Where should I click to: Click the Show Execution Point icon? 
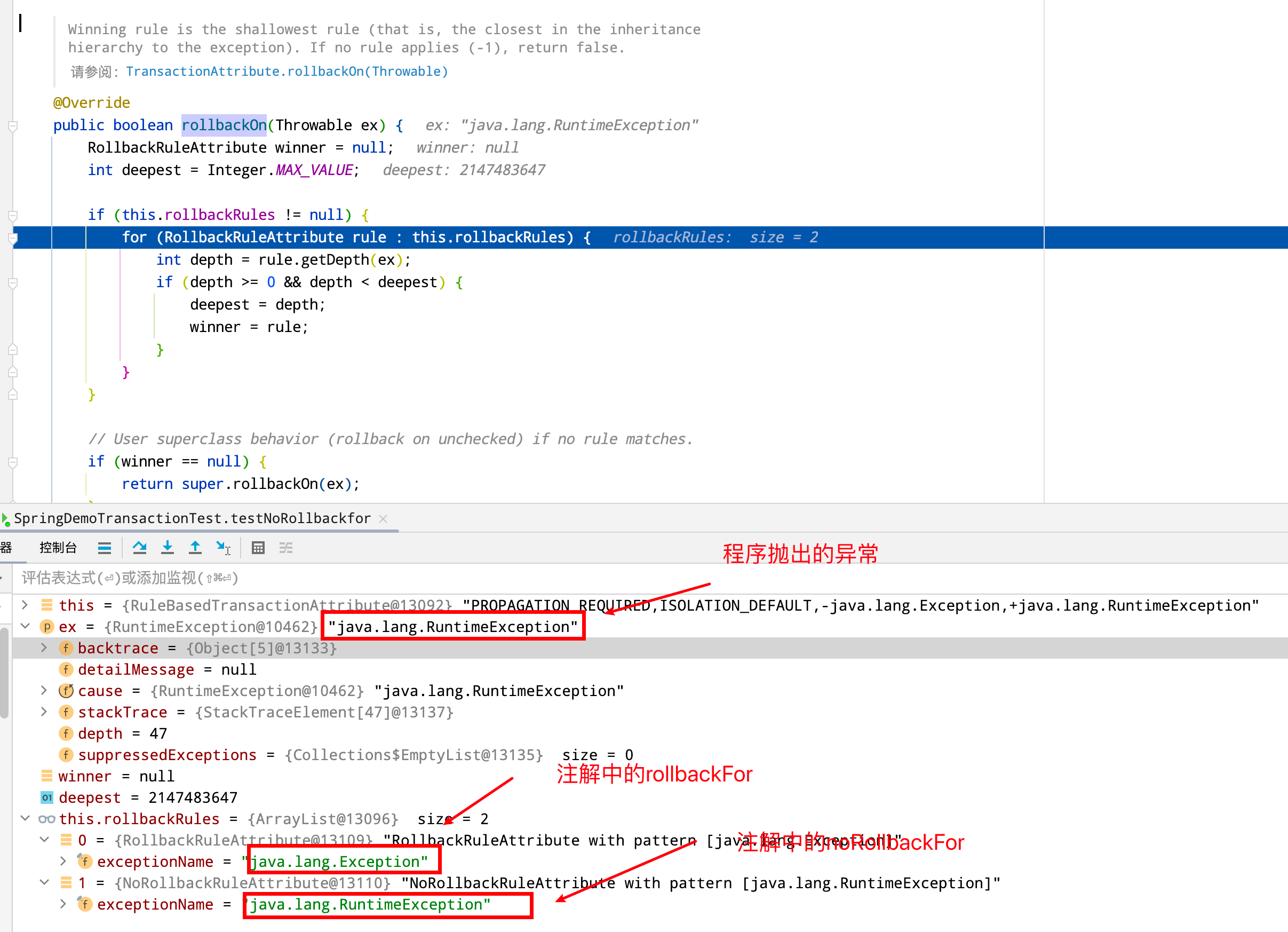(105, 548)
